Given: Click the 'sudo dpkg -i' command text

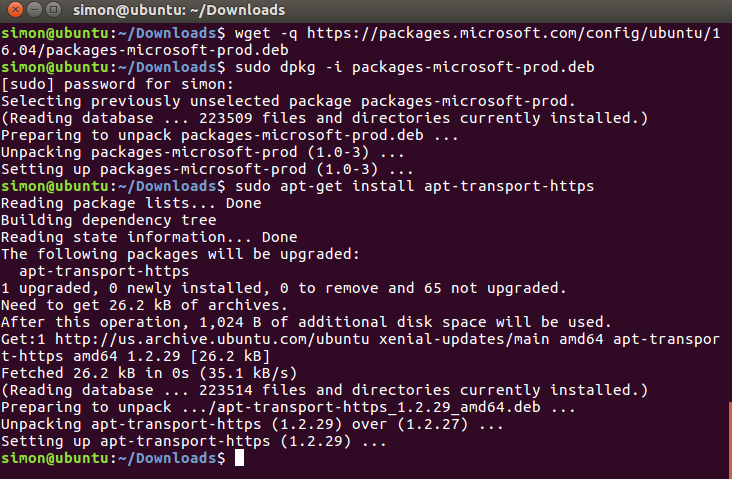Looking at the screenshot, I should 290,67.
